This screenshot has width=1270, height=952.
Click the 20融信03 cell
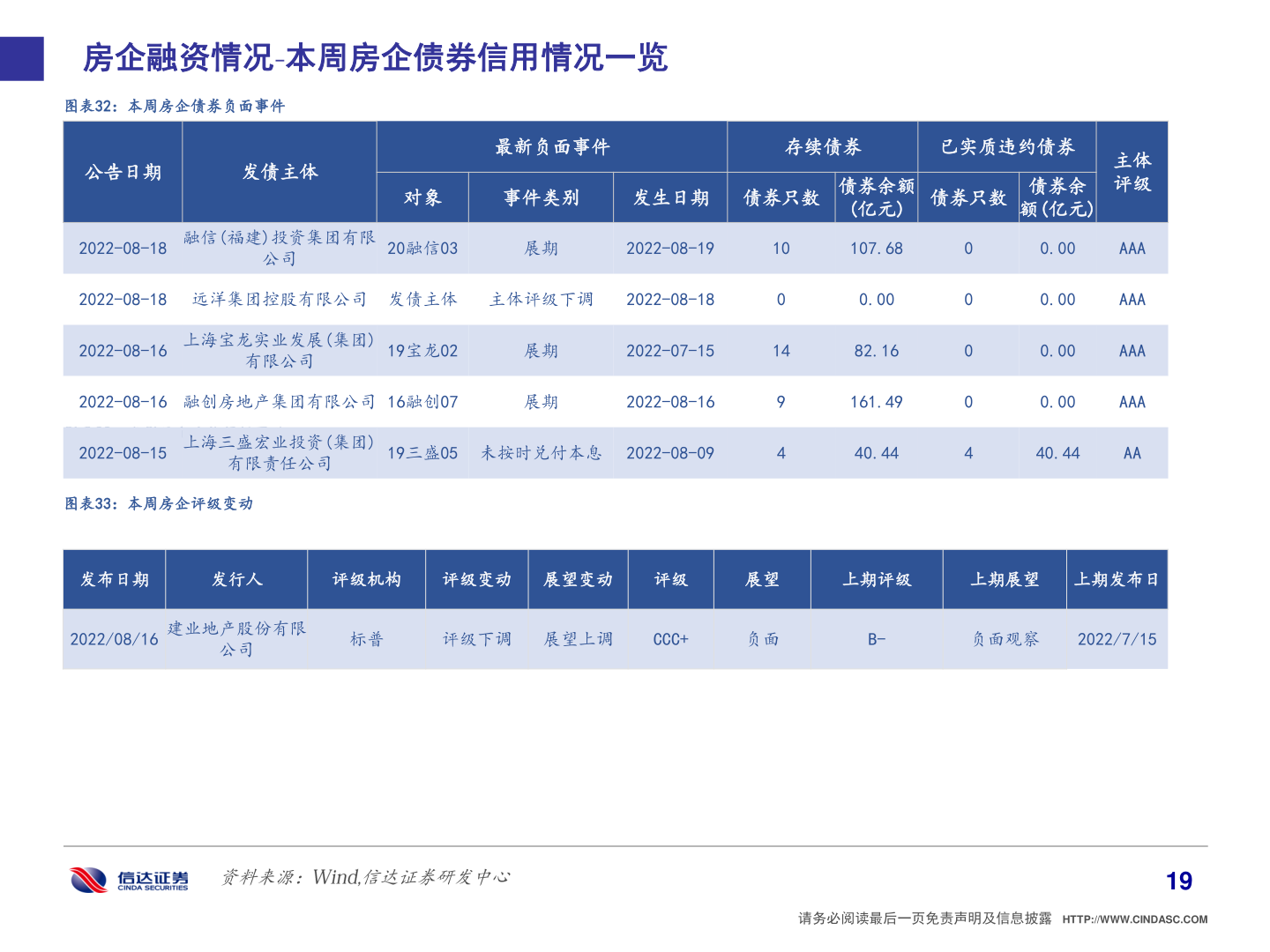click(422, 249)
